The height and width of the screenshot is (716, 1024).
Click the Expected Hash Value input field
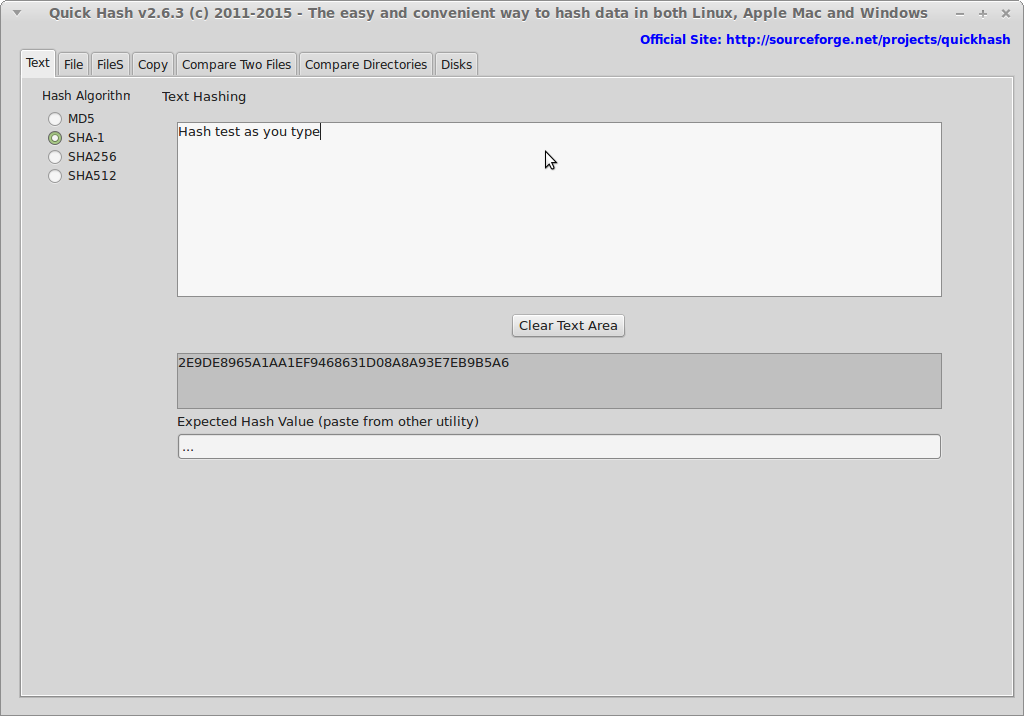click(558, 446)
